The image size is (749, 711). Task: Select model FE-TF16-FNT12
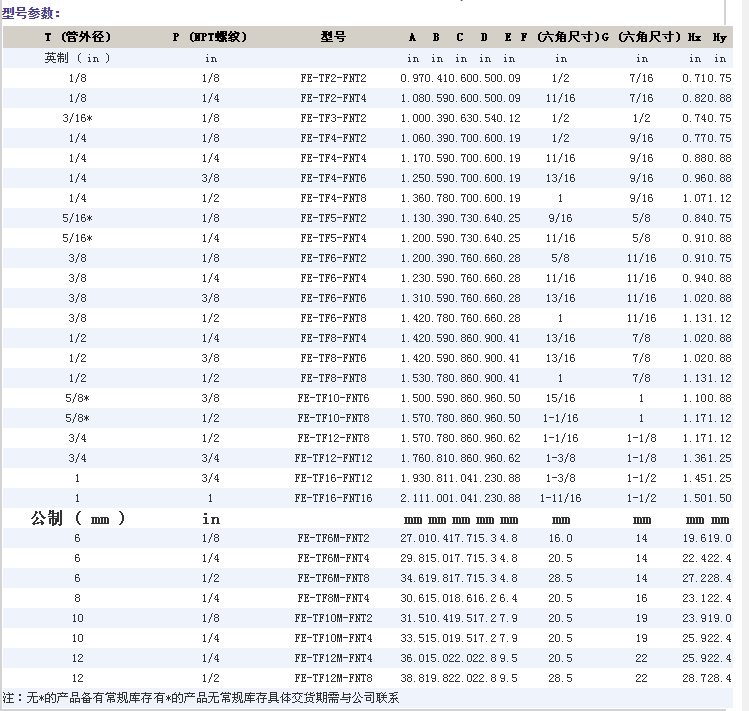tap(333, 479)
